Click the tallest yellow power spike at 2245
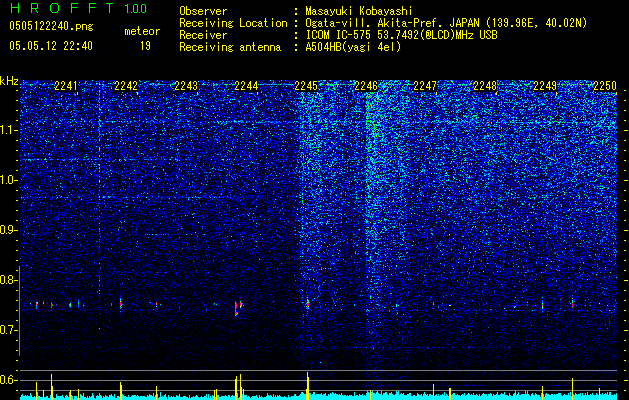The image size is (629, 400). [308, 386]
